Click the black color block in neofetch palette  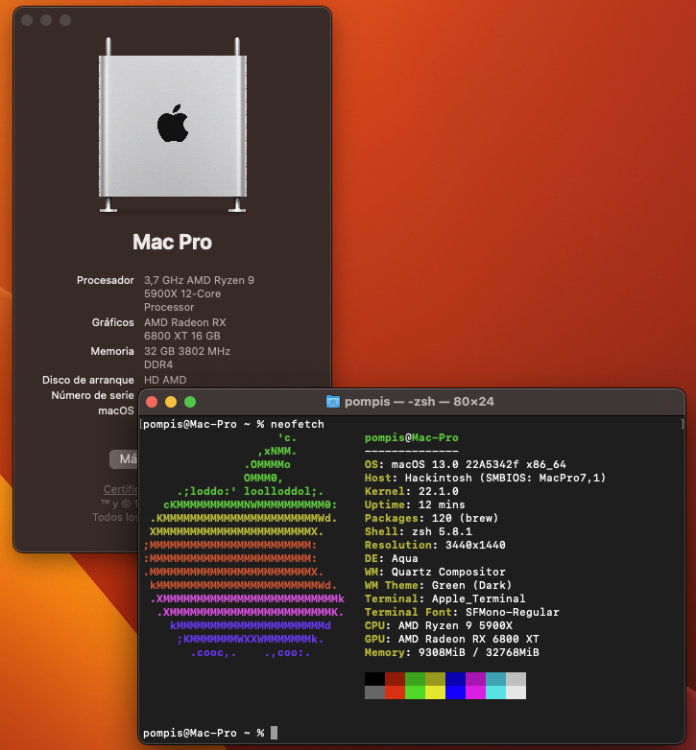point(375,679)
